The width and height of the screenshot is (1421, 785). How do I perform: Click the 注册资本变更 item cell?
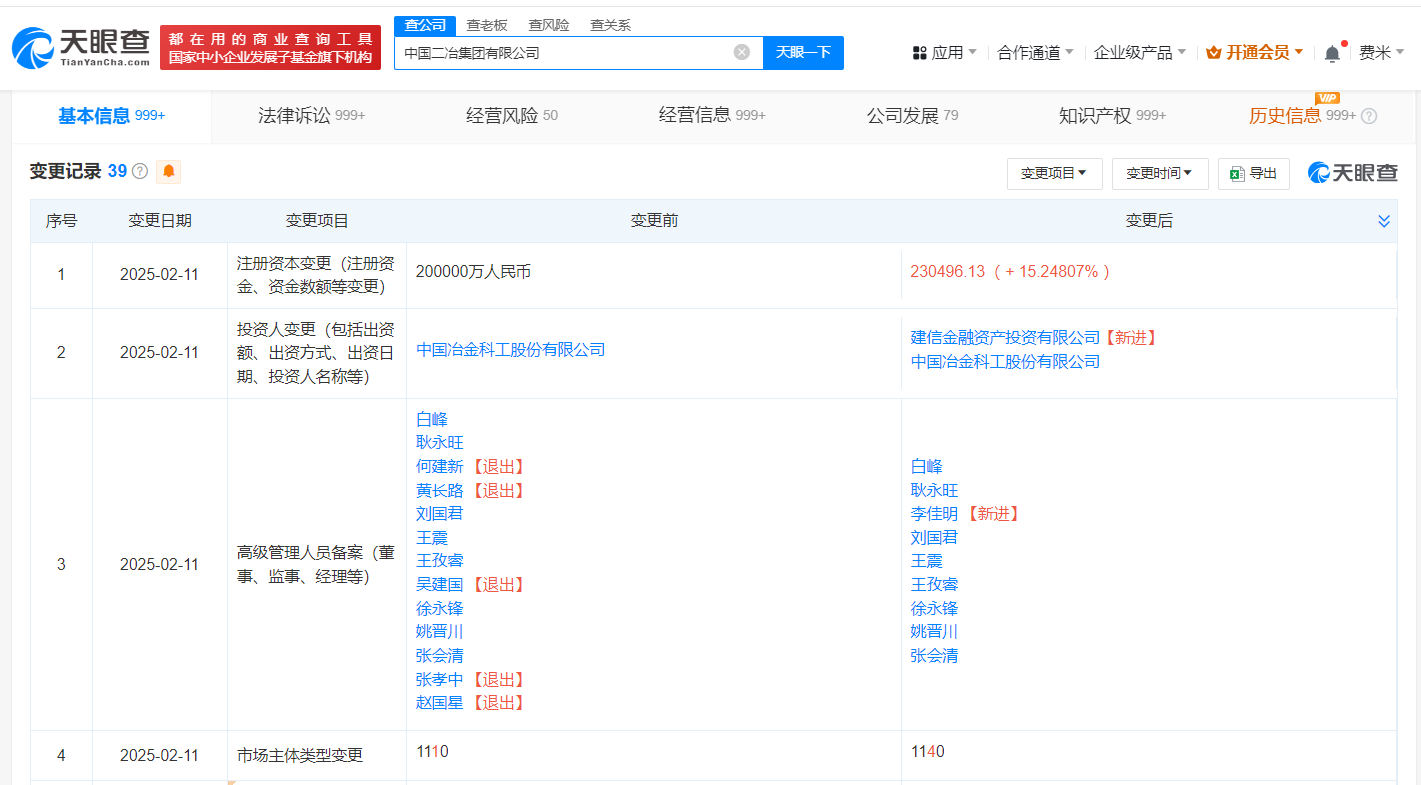click(316, 276)
